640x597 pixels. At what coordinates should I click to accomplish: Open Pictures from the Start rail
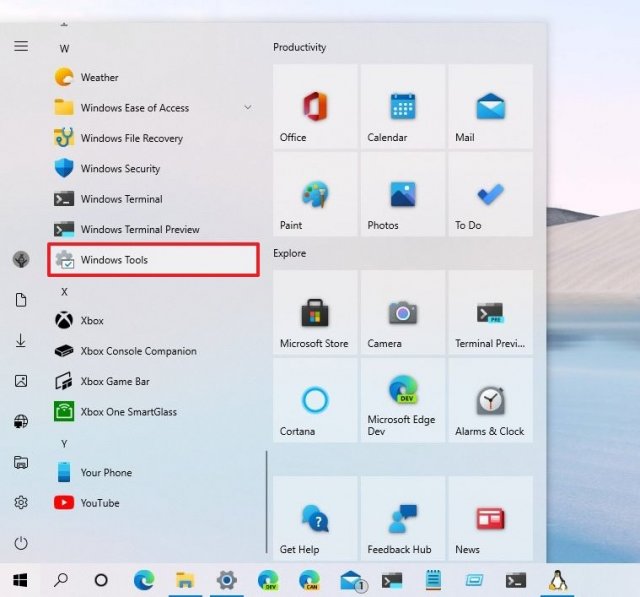point(21,381)
